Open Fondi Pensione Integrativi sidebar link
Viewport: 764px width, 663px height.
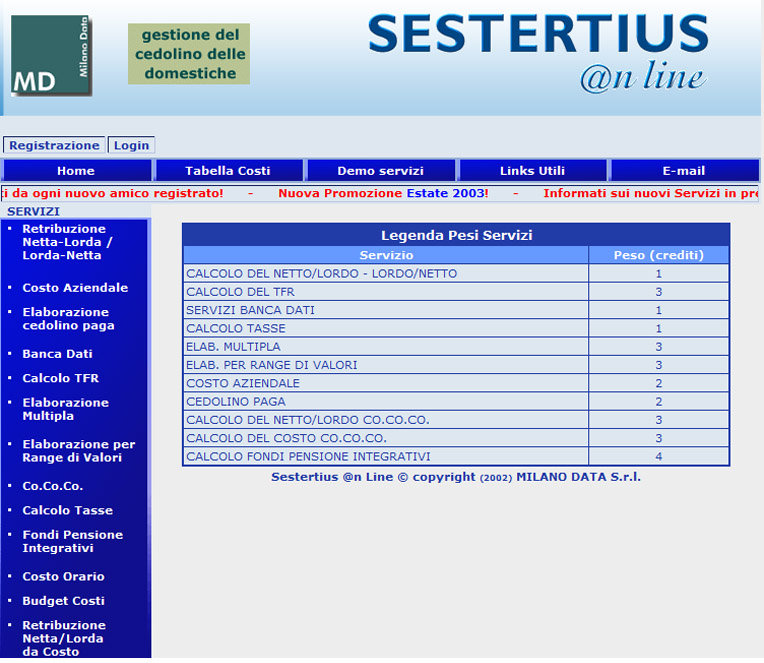point(73,541)
